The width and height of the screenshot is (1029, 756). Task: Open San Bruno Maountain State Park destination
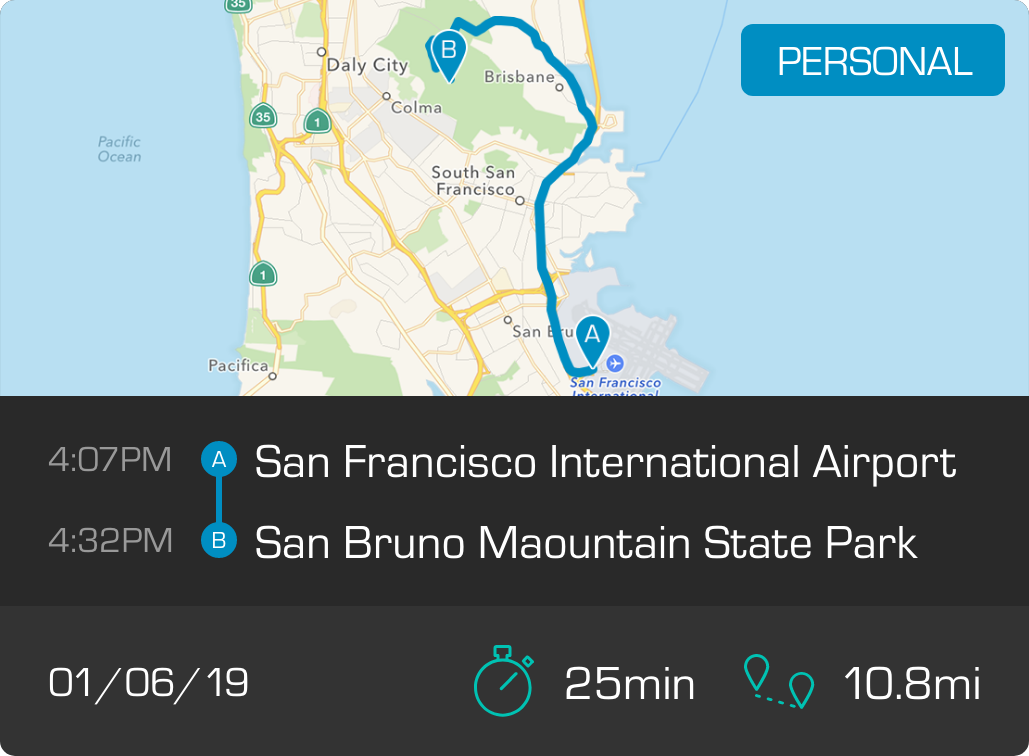click(x=585, y=543)
